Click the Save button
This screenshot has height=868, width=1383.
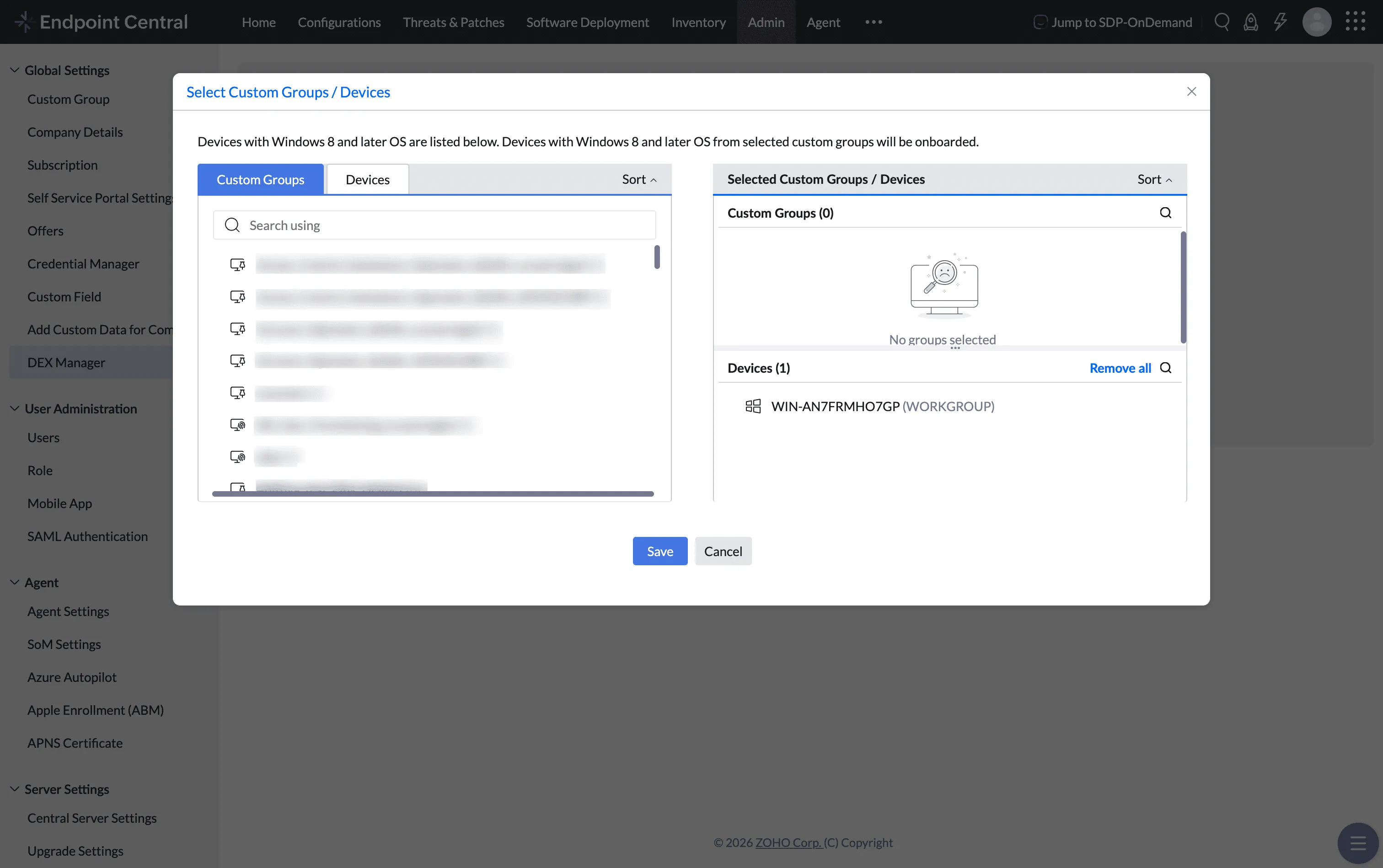[659, 551]
